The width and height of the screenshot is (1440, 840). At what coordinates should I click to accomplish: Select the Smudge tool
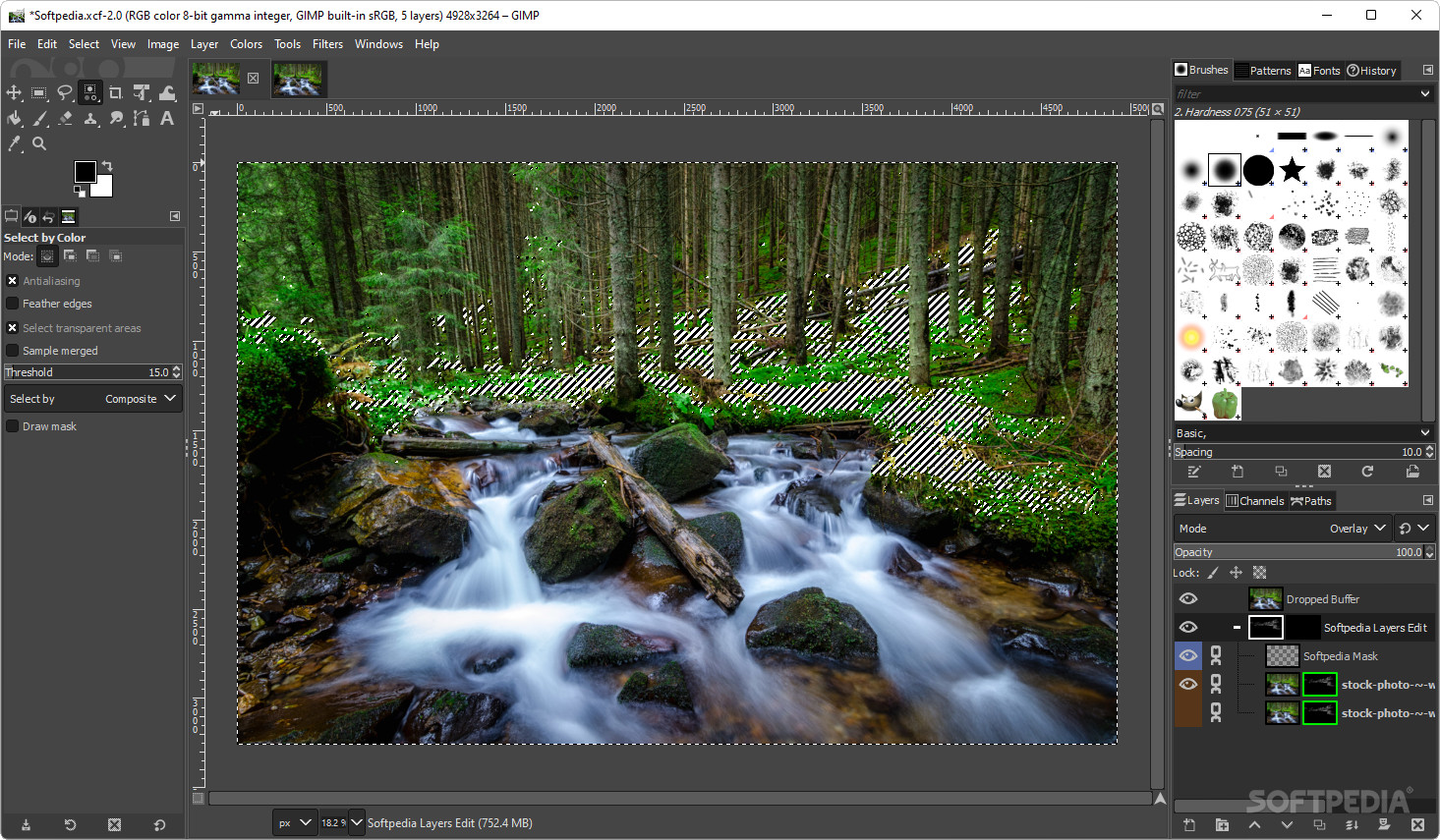coord(116,118)
